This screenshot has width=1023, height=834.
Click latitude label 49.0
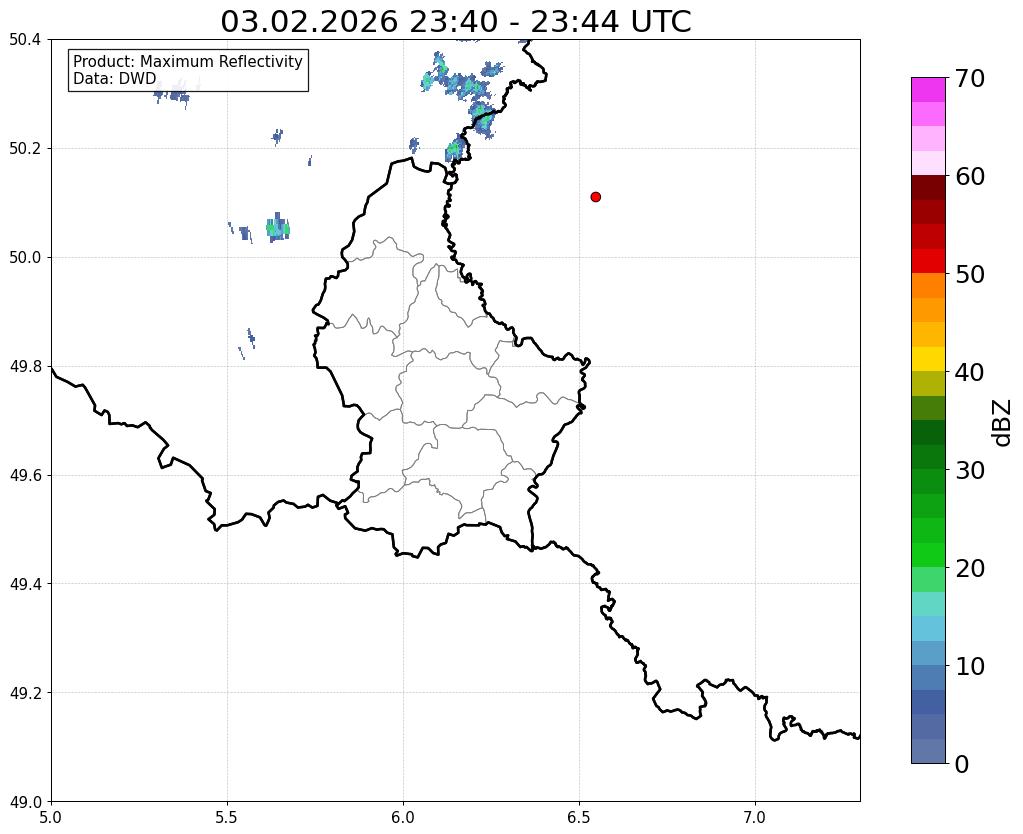coord(25,802)
